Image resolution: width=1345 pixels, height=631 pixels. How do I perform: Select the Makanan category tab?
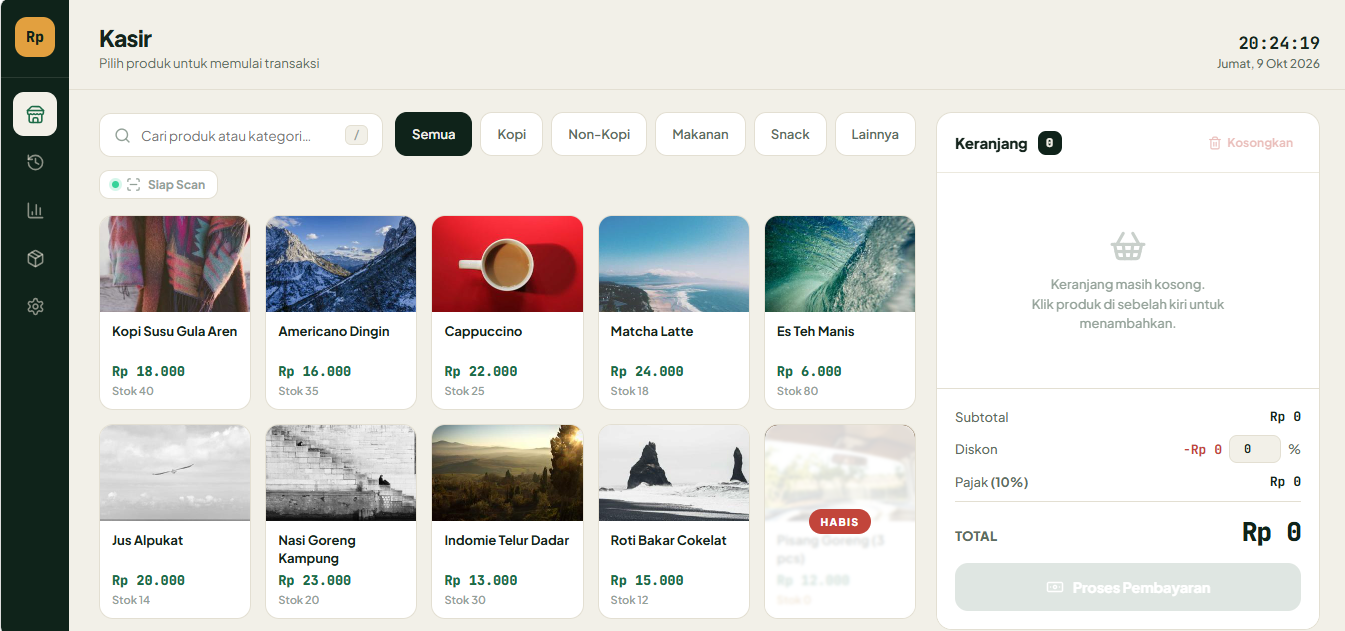tap(700, 134)
